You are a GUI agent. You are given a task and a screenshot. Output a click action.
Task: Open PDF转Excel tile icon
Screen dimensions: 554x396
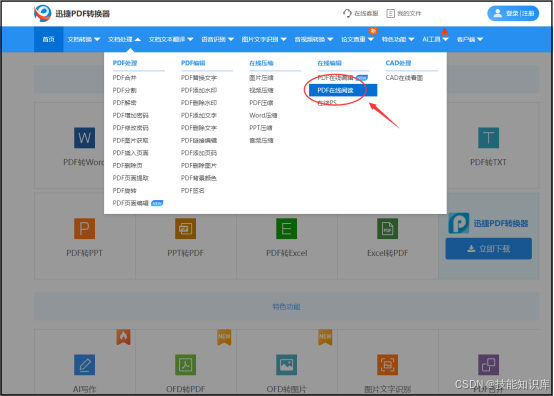point(287,229)
